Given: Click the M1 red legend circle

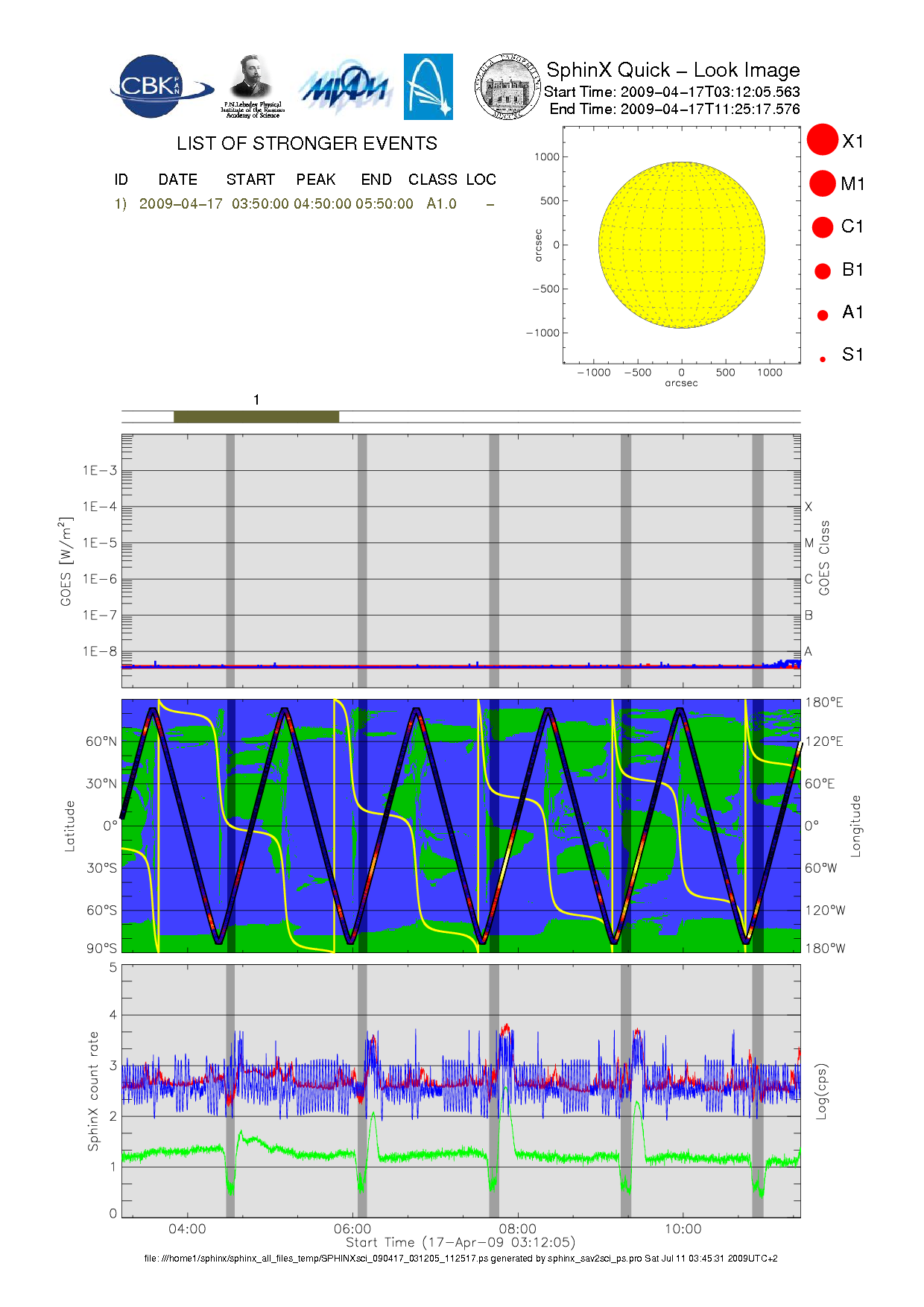Looking at the screenshot, I should click(823, 183).
